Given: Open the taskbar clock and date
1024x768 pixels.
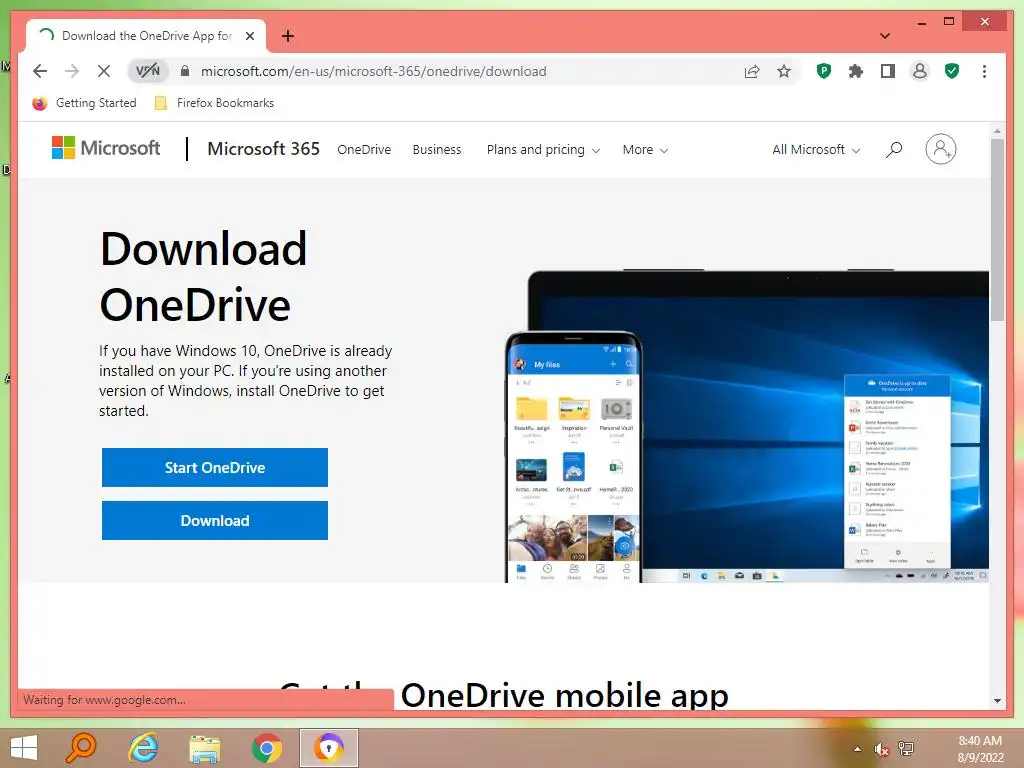Looking at the screenshot, I should (x=980, y=749).
